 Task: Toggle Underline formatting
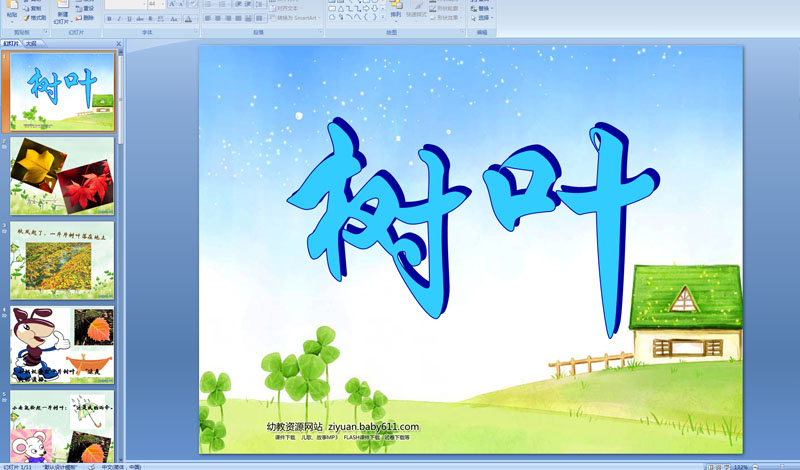coord(129,19)
